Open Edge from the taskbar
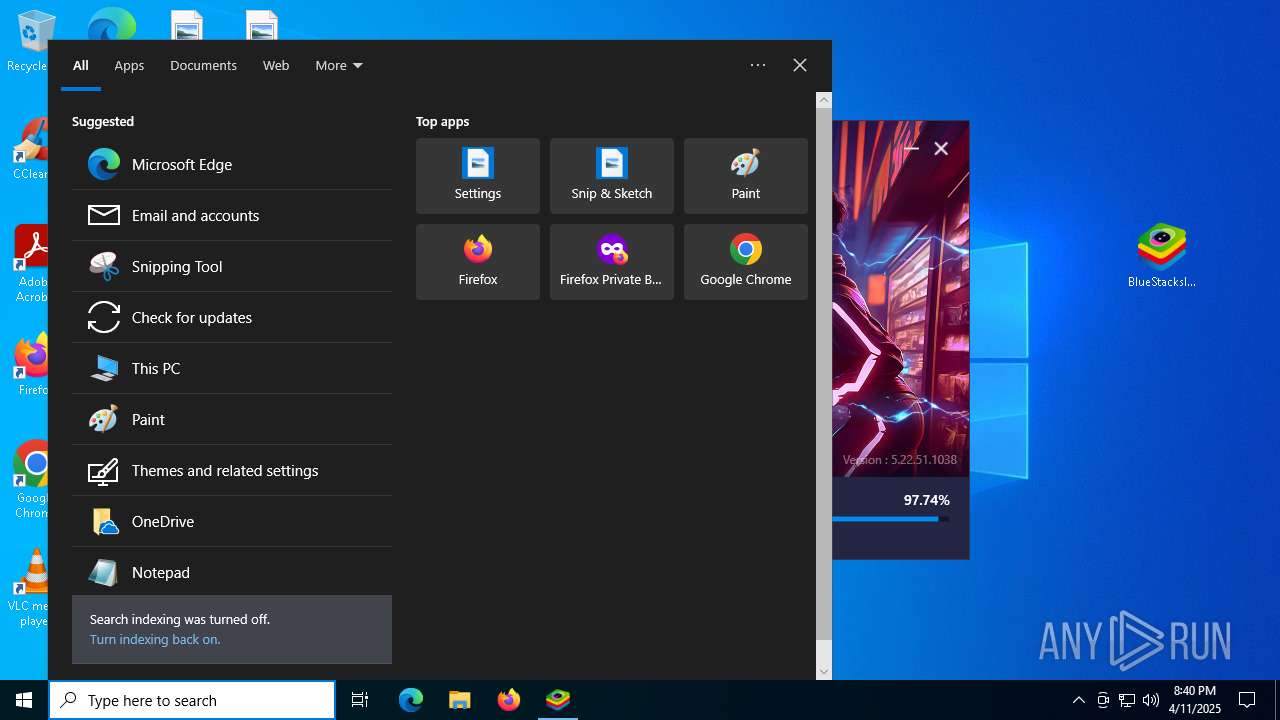The height and width of the screenshot is (720, 1280). 411,700
